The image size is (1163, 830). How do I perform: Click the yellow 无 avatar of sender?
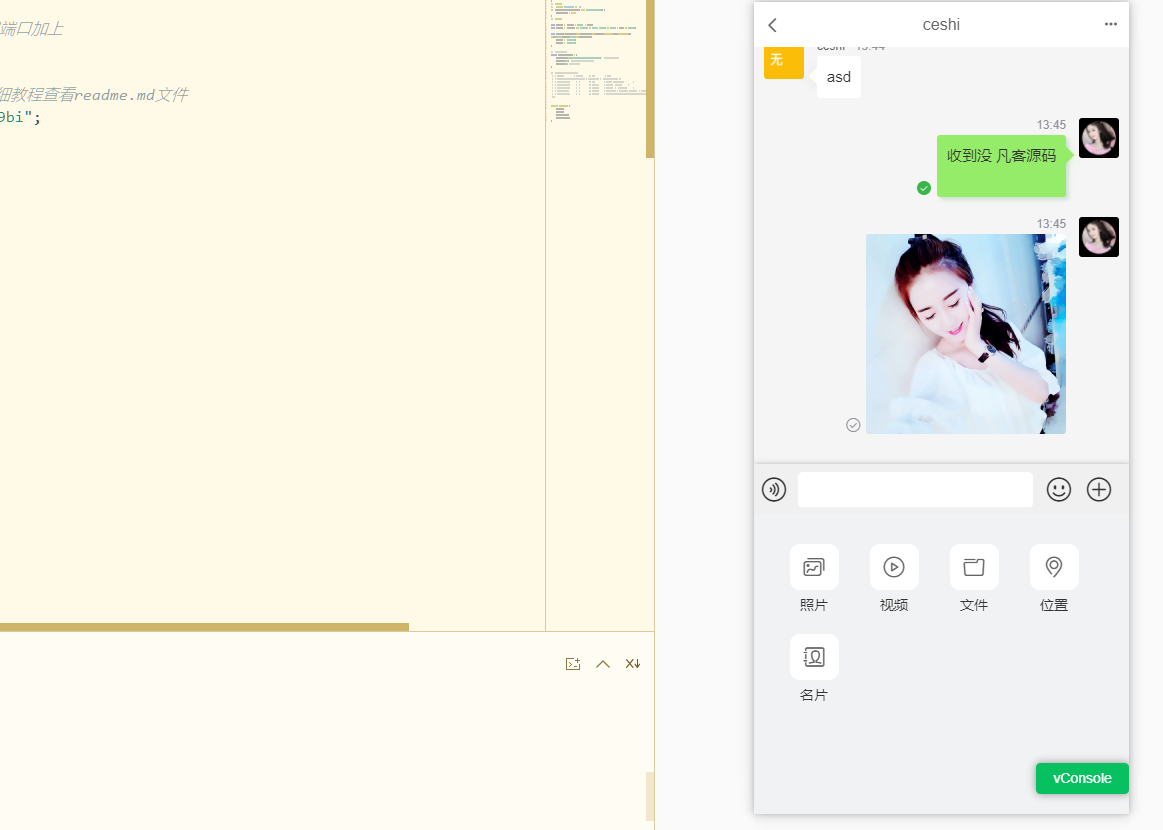784,62
